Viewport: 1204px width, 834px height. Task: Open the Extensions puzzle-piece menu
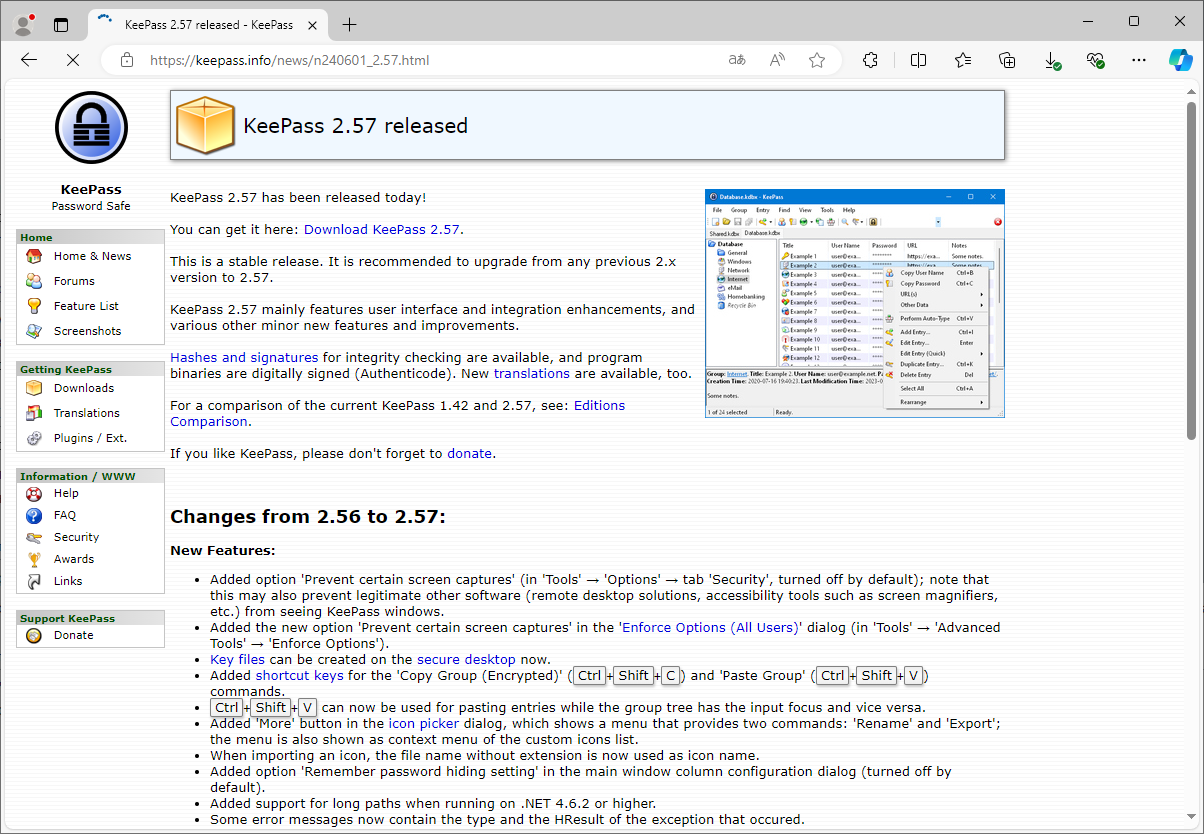point(870,60)
